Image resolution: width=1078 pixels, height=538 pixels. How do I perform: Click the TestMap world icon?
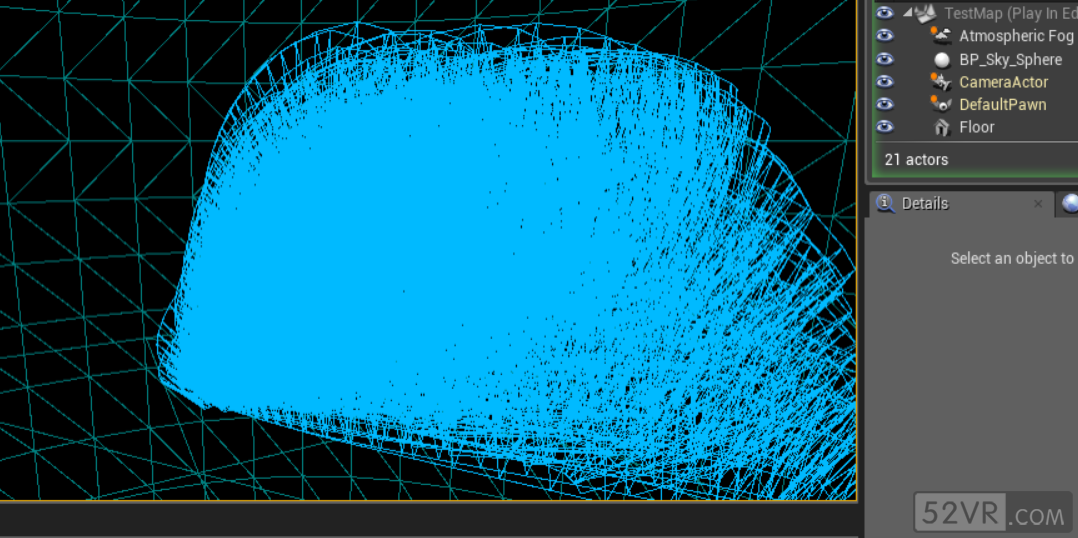(925, 13)
